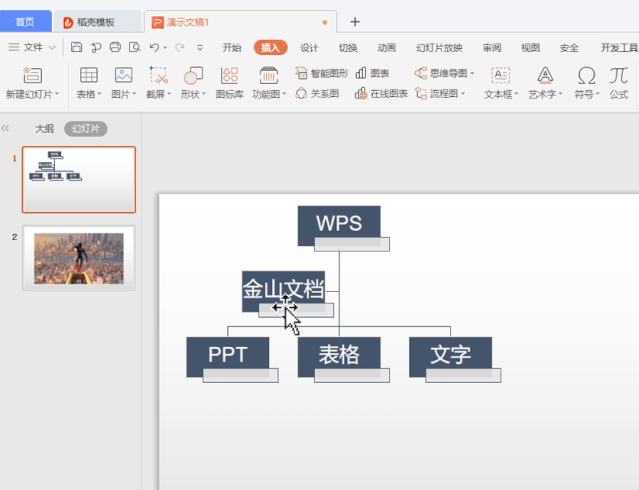The width and height of the screenshot is (639, 490).
Task: Expand the 思维导图 dropdown arrow
Action: (472, 73)
